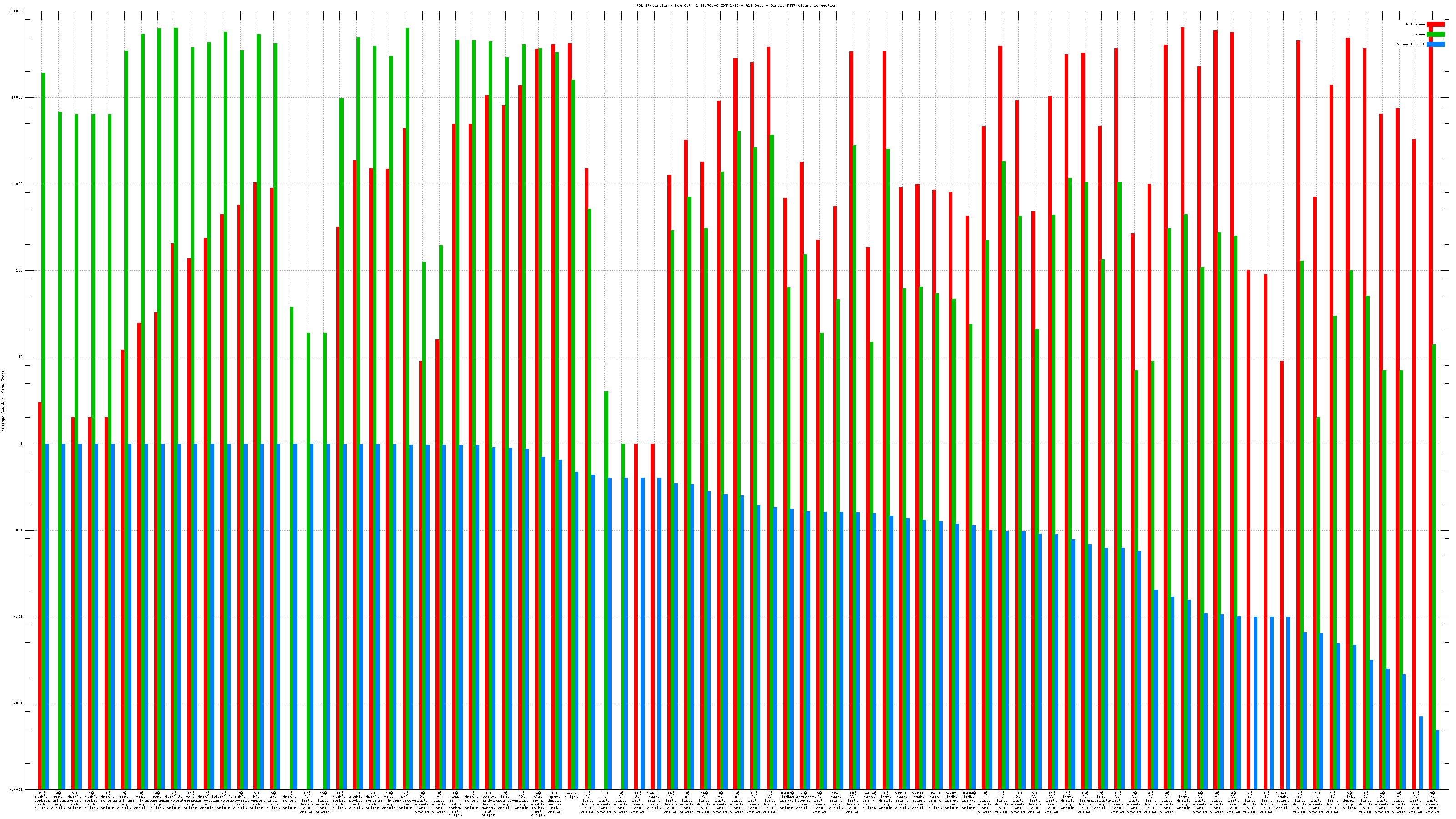Click the ubl.unsubscore.com x-axis label
The width and height of the screenshot is (1456, 819).
[x=406, y=801]
